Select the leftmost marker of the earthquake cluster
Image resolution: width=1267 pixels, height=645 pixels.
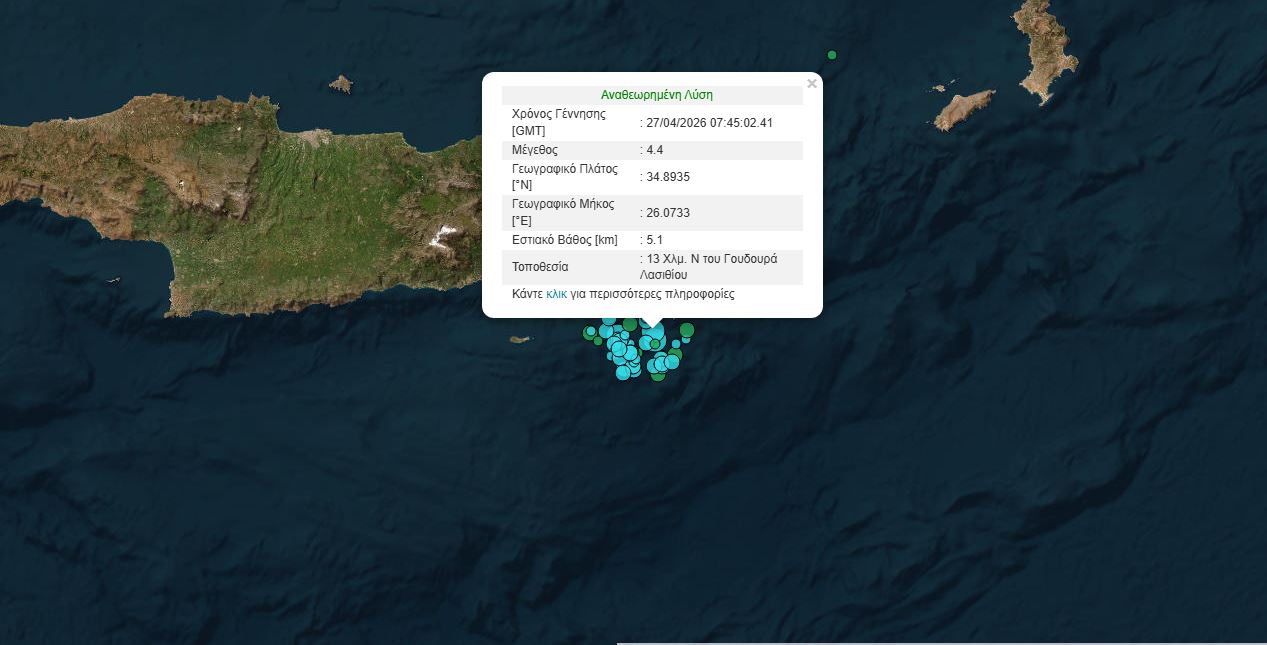point(591,331)
